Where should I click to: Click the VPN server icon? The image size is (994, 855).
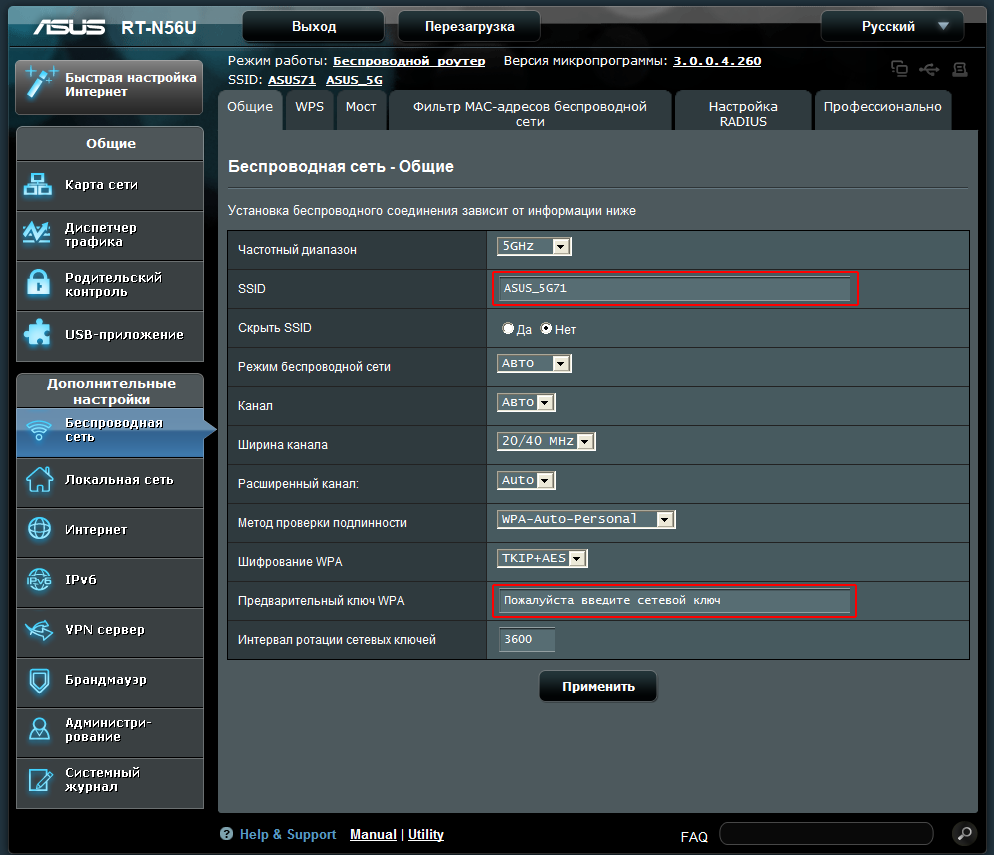coord(39,630)
